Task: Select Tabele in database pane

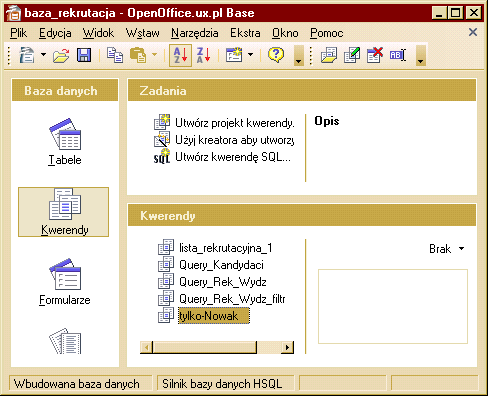Action: point(65,142)
